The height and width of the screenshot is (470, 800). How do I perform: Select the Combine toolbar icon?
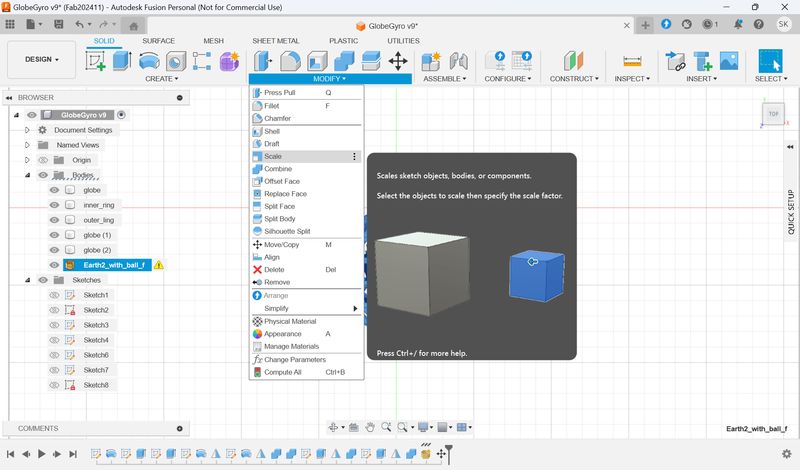[x=344, y=61]
